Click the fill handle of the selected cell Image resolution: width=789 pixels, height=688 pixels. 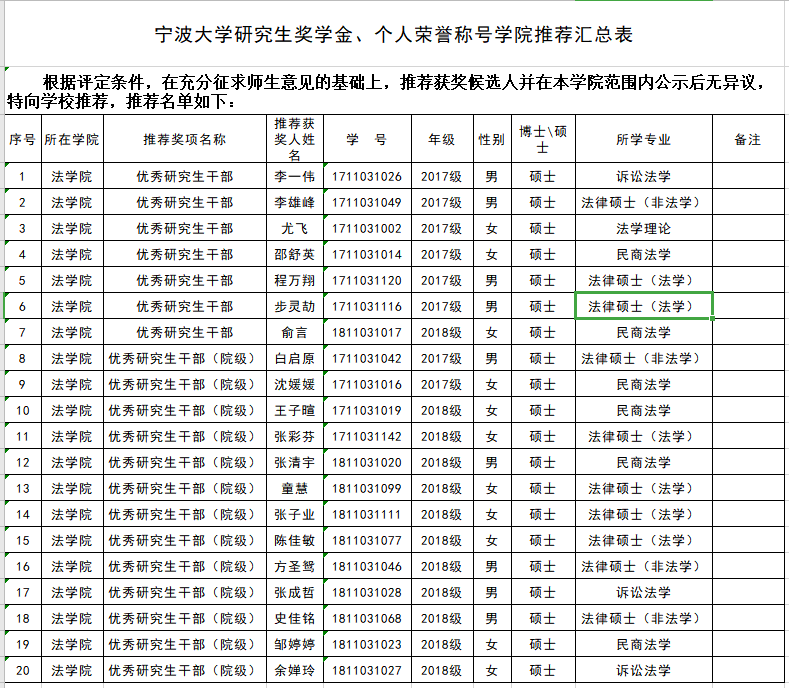coord(713,319)
